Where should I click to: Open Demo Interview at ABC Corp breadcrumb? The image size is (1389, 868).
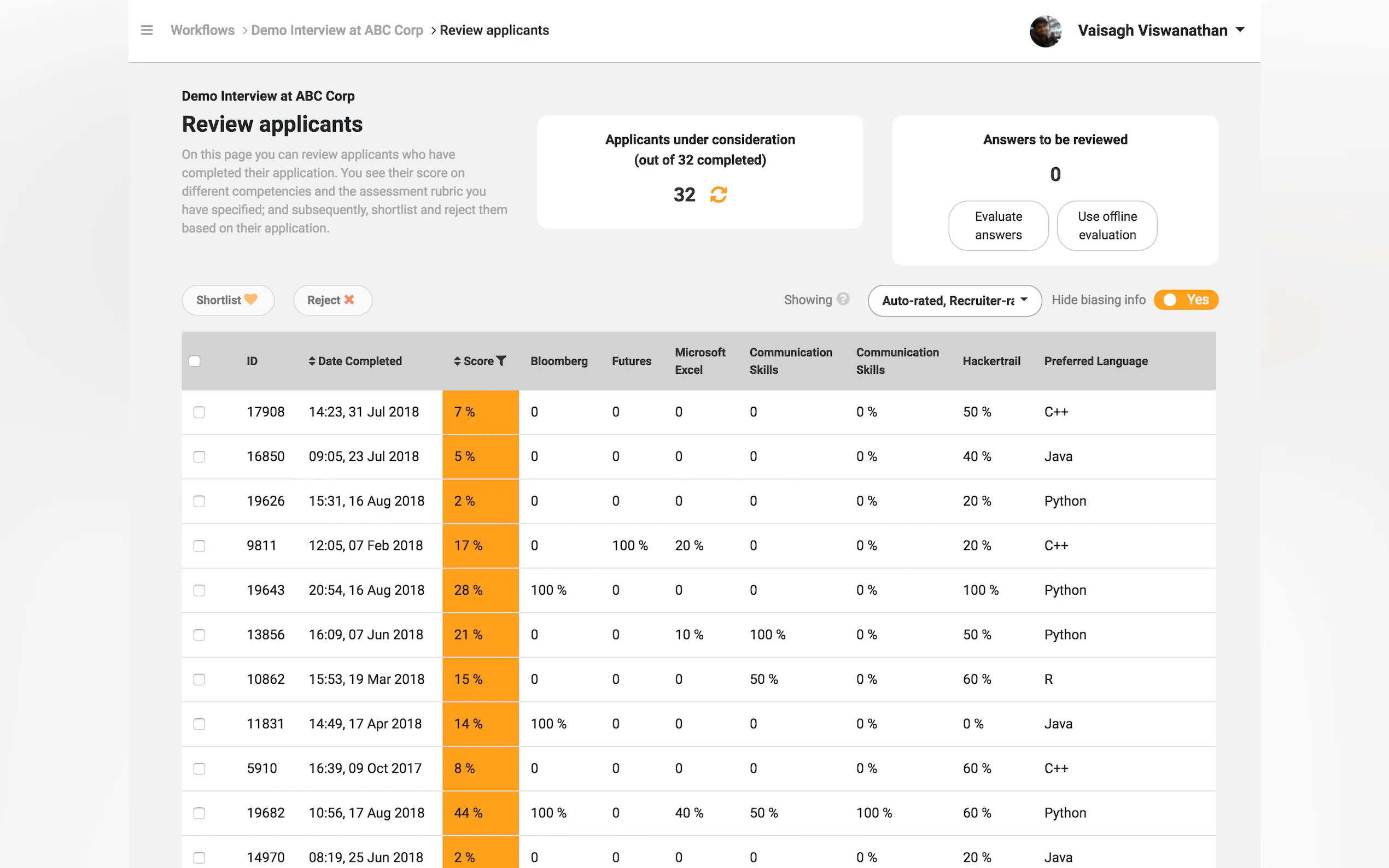[x=336, y=31]
